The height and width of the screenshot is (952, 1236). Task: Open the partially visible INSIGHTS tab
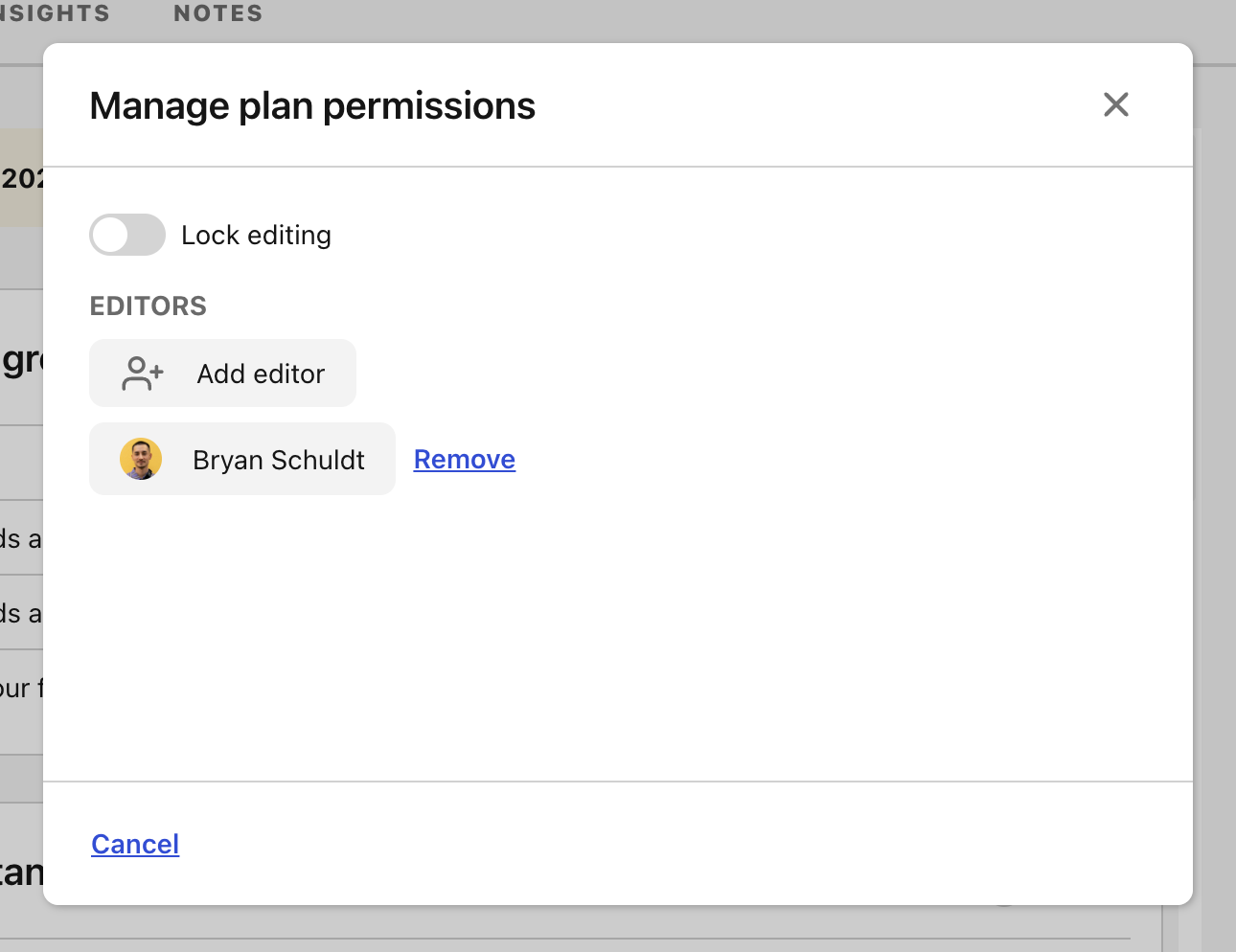(55, 13)
